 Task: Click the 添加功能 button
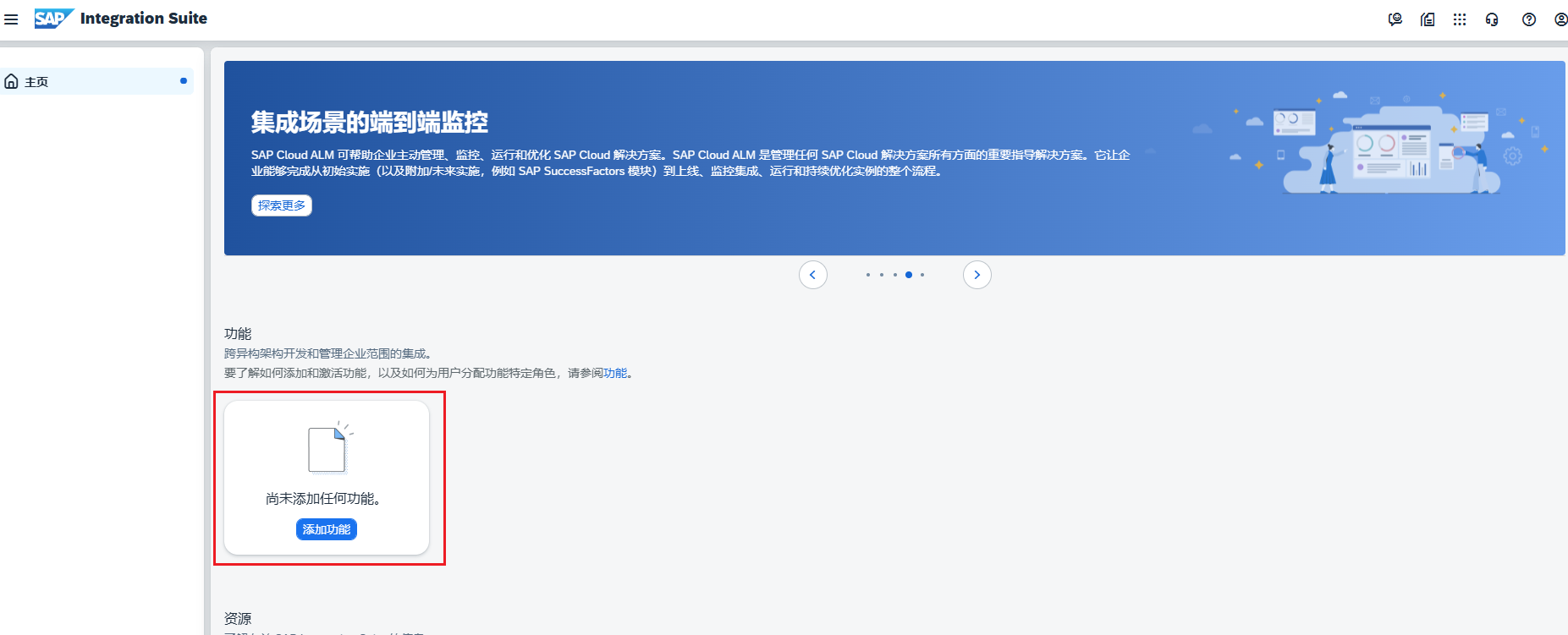coord(327,529)
